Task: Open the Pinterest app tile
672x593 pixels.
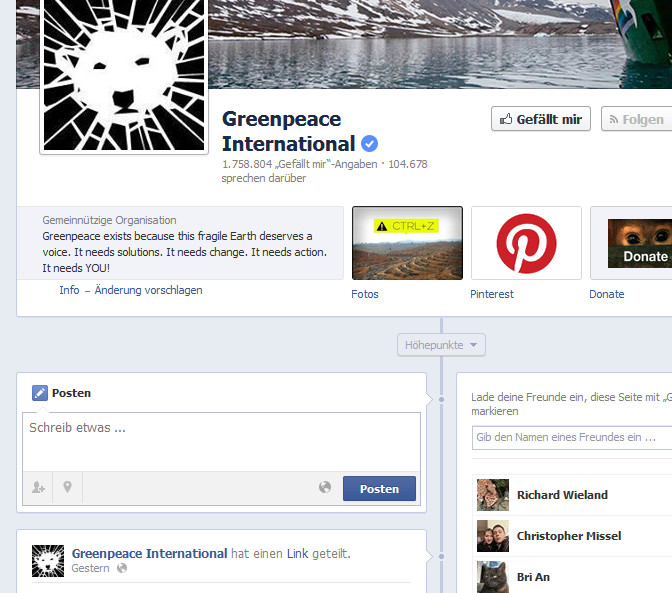Action: click(x=526, y=243)
